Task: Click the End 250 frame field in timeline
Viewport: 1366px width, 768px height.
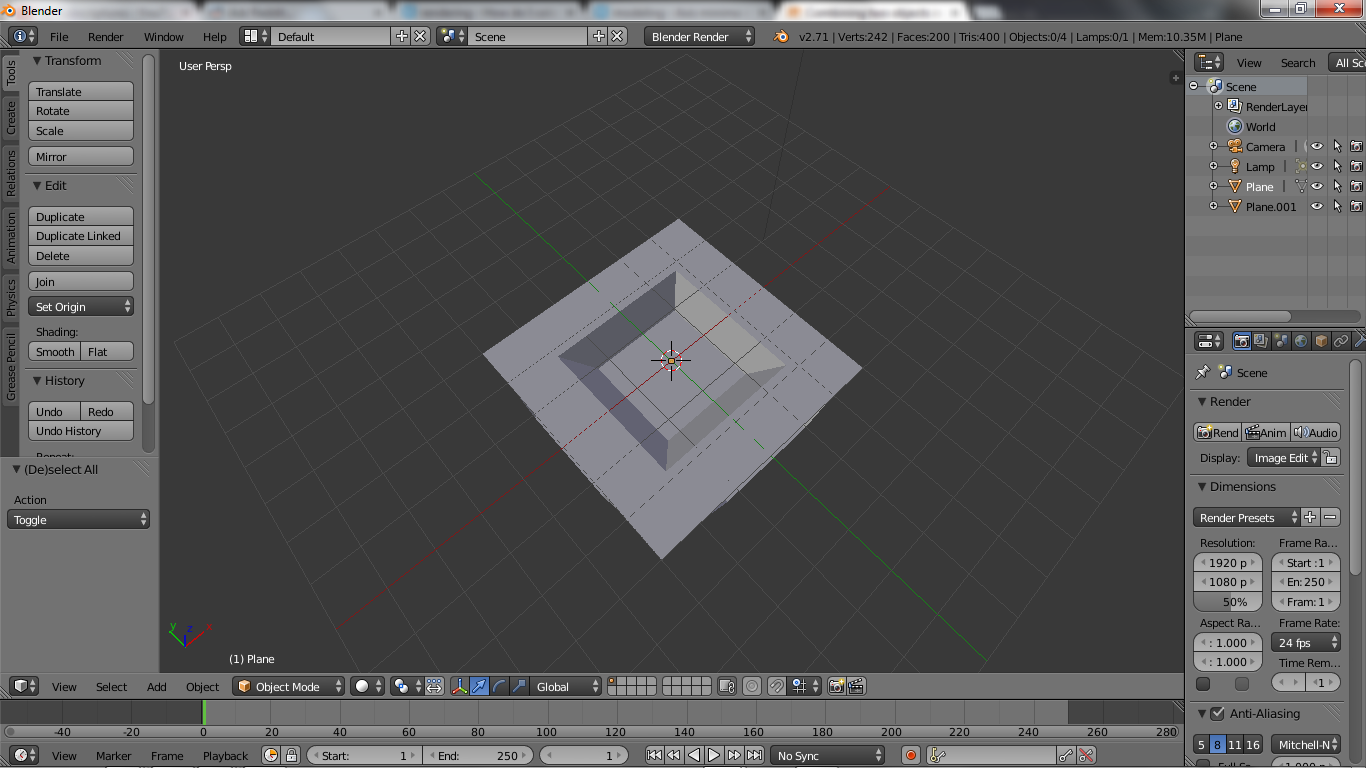Action: pos(478,755)
